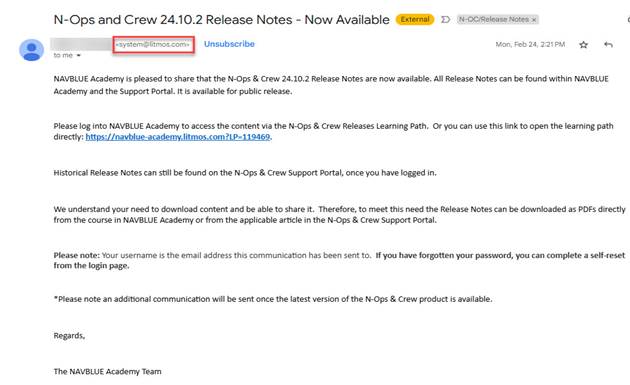Click the yellow External badge
Screen dimensions: 630x385
415,19
